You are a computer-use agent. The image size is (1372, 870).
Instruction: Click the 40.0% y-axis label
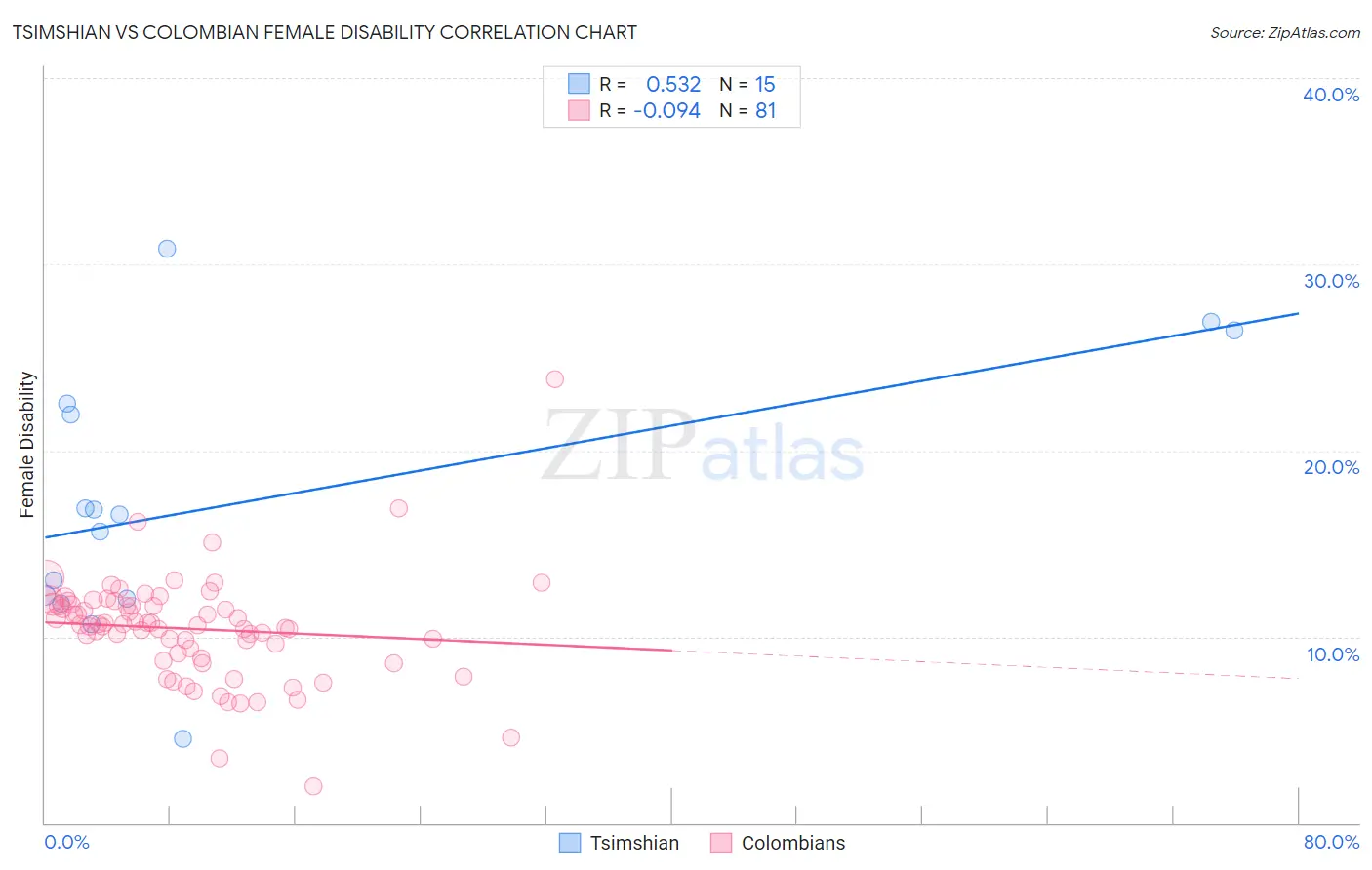coord(1331,95)
